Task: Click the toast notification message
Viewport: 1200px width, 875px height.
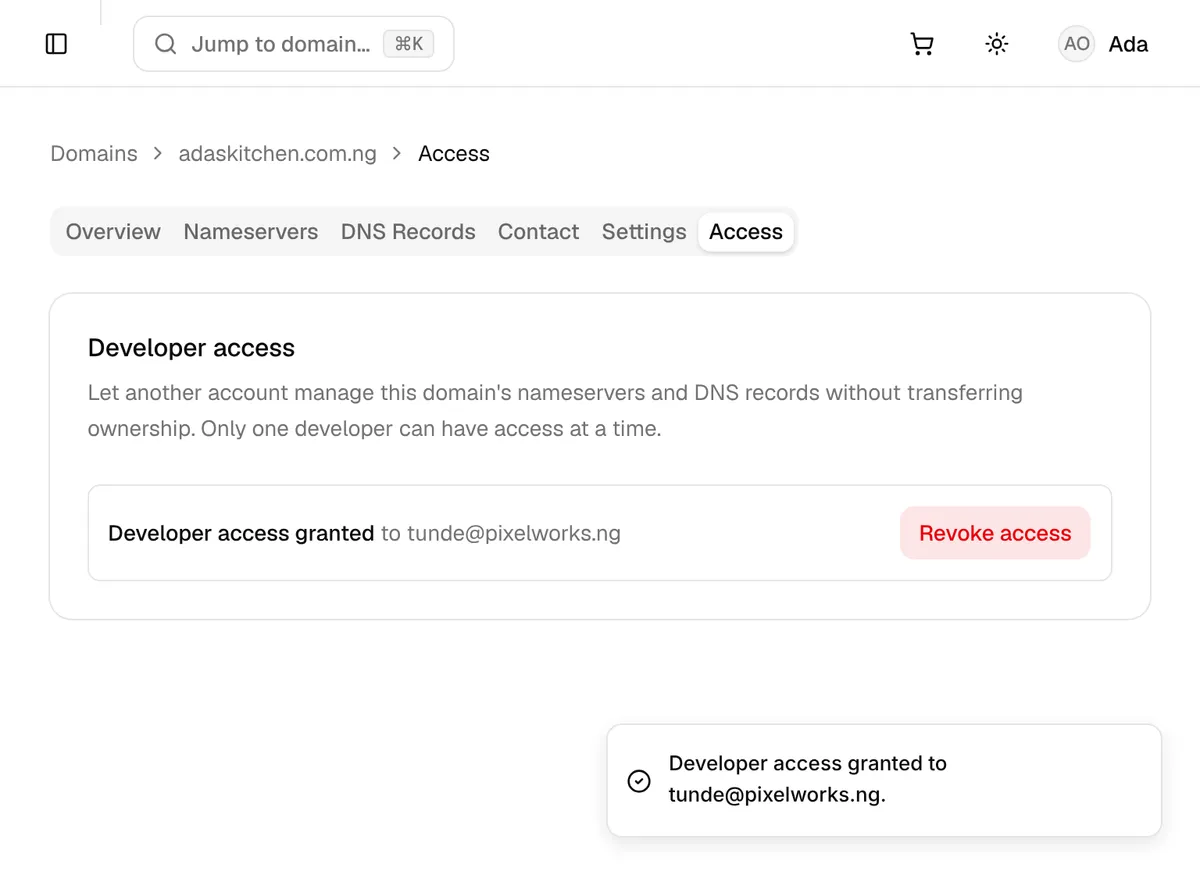Action: tap(808, 780)
